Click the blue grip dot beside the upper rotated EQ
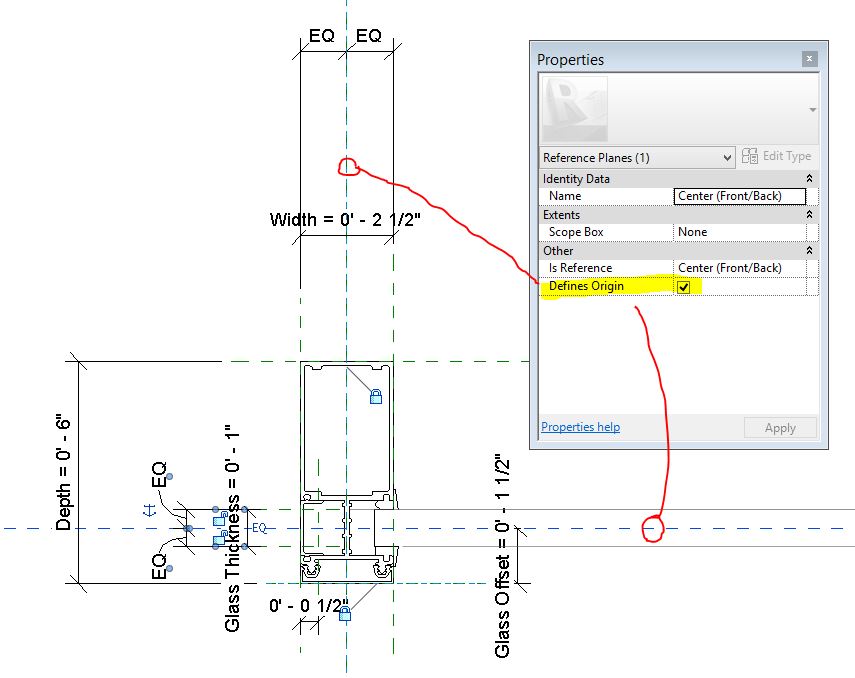The height and width of the screenshot is (678, 855). (x=170, y=477)
